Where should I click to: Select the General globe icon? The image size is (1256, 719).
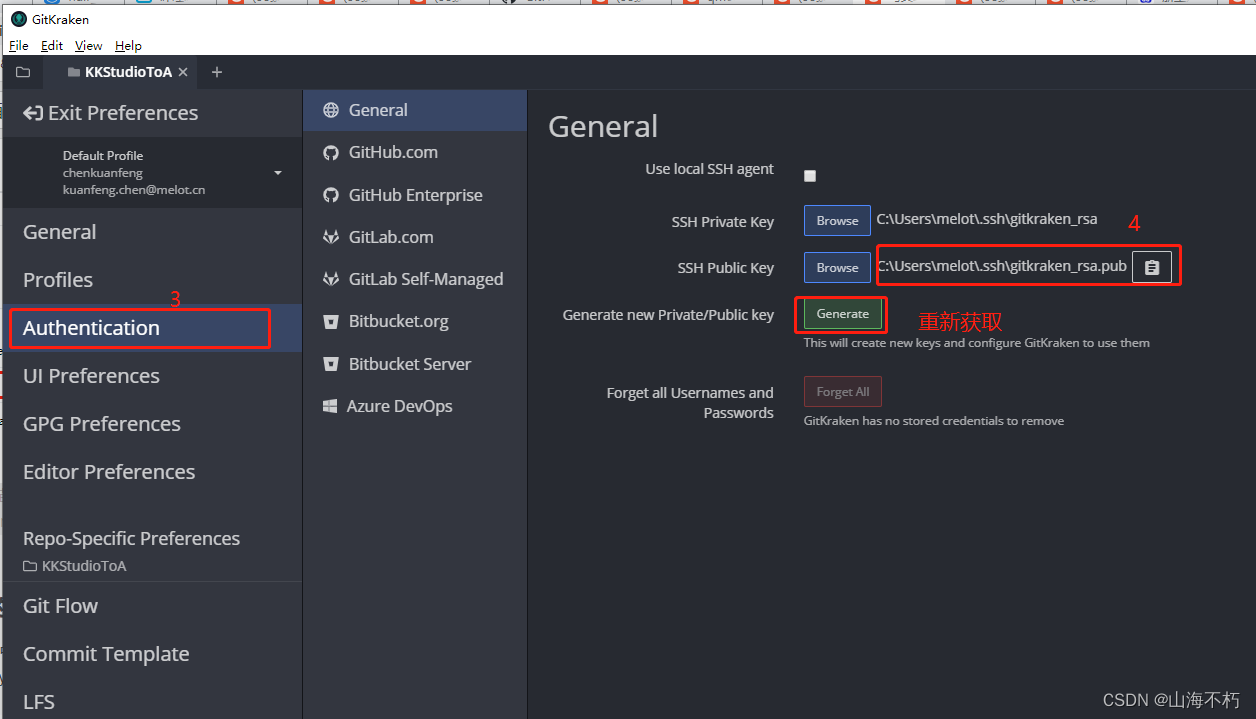pos(331,110)
